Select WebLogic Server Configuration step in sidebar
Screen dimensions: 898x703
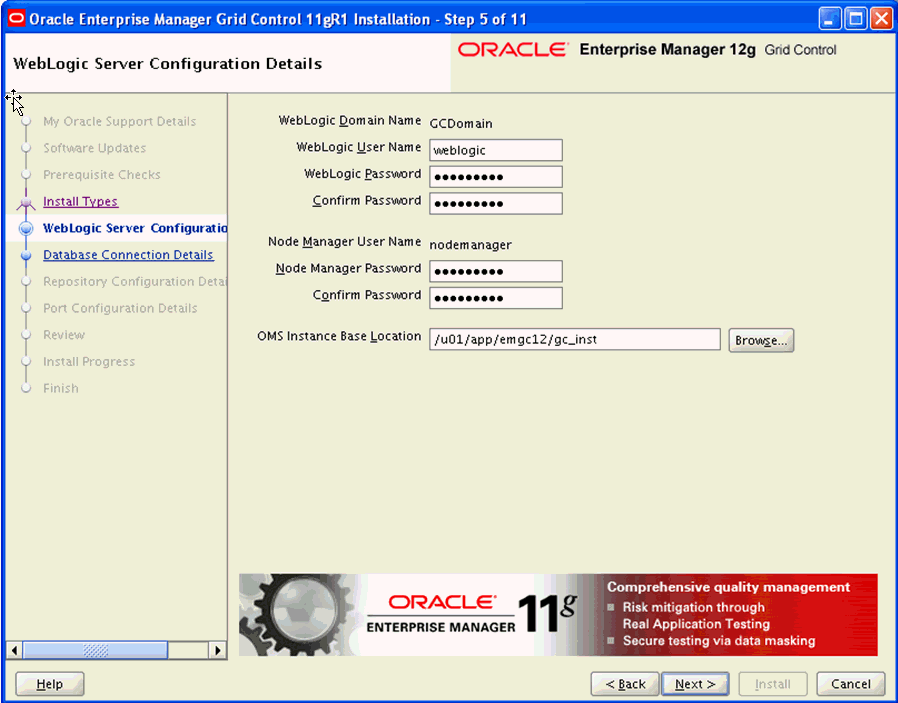coord(135,228)
